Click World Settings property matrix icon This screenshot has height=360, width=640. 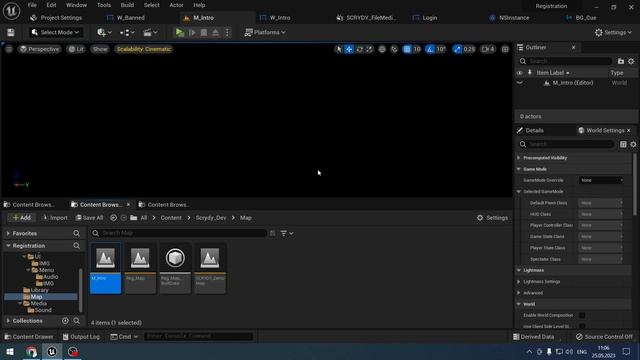coord(623,144)
